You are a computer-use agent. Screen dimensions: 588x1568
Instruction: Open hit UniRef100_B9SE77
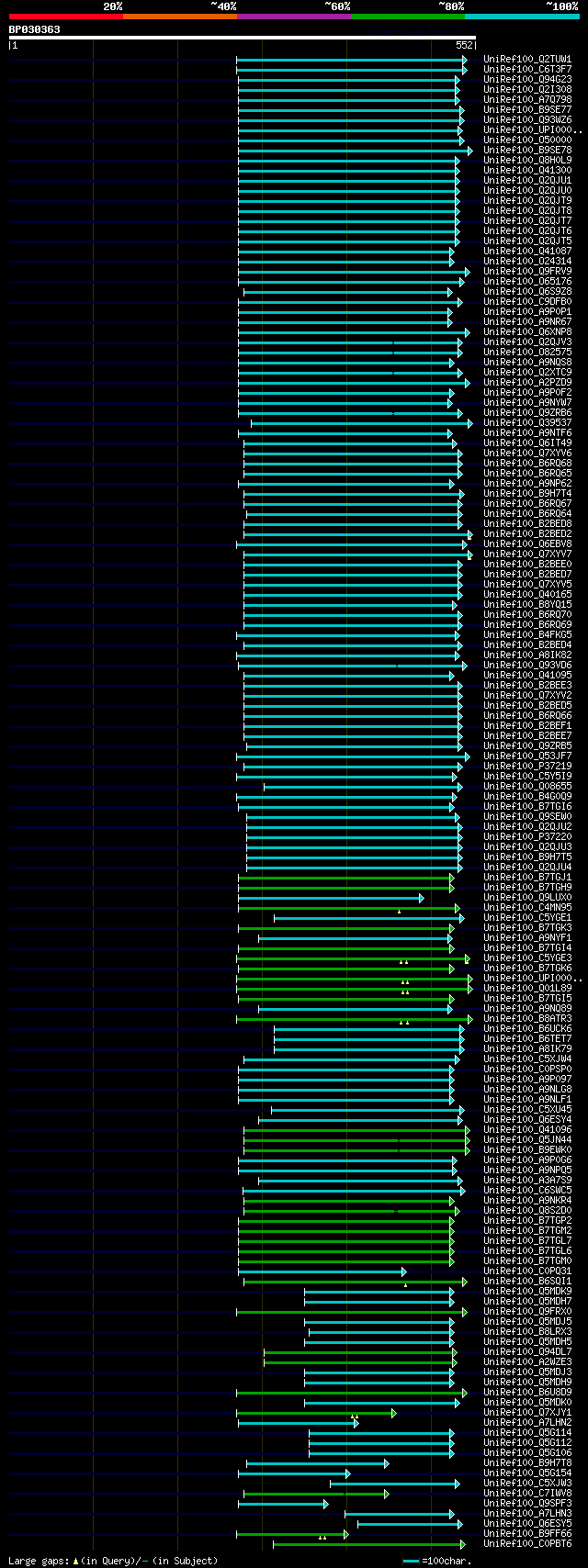click(527, 109)
